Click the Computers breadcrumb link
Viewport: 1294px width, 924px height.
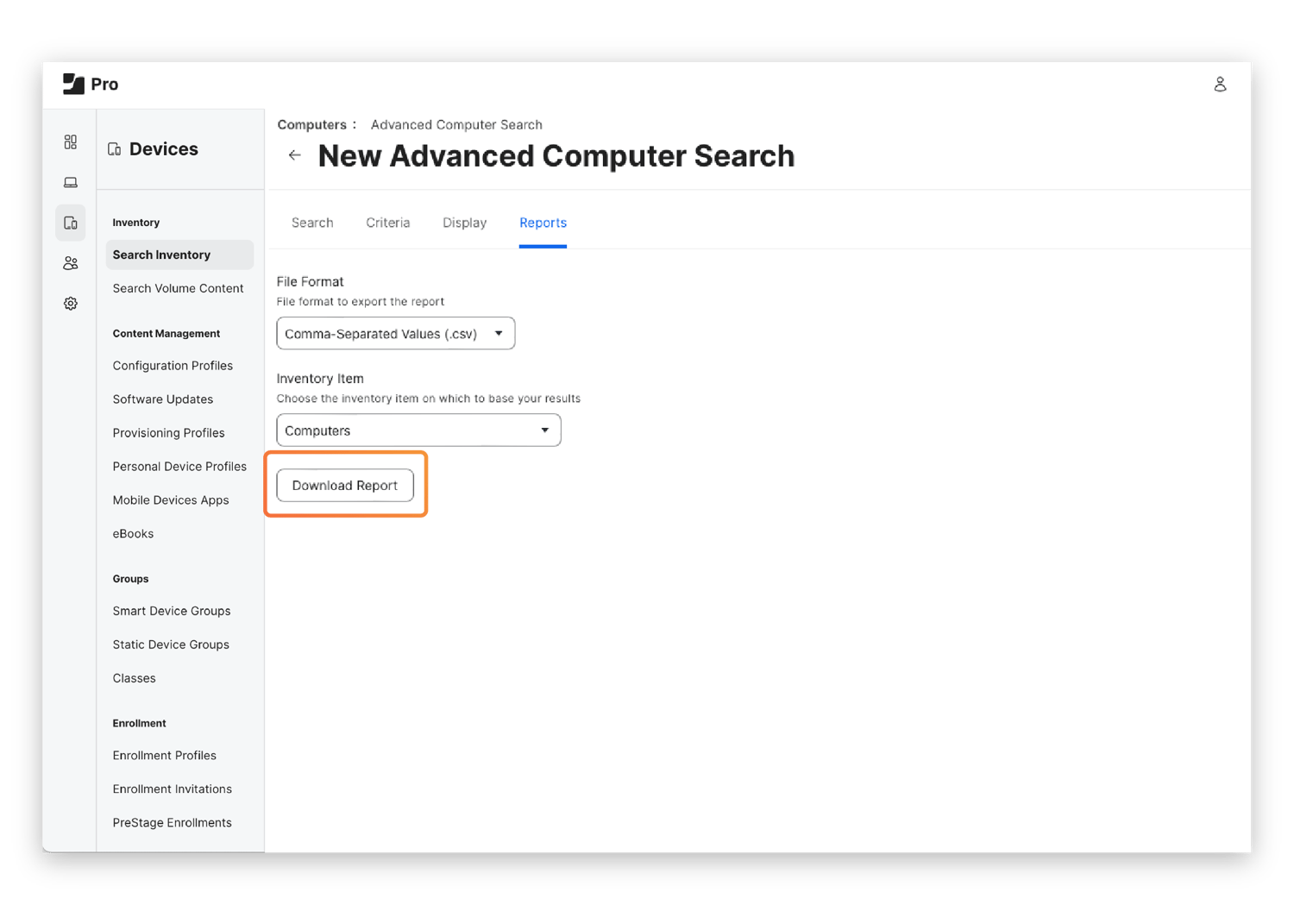tap(311, 125)
